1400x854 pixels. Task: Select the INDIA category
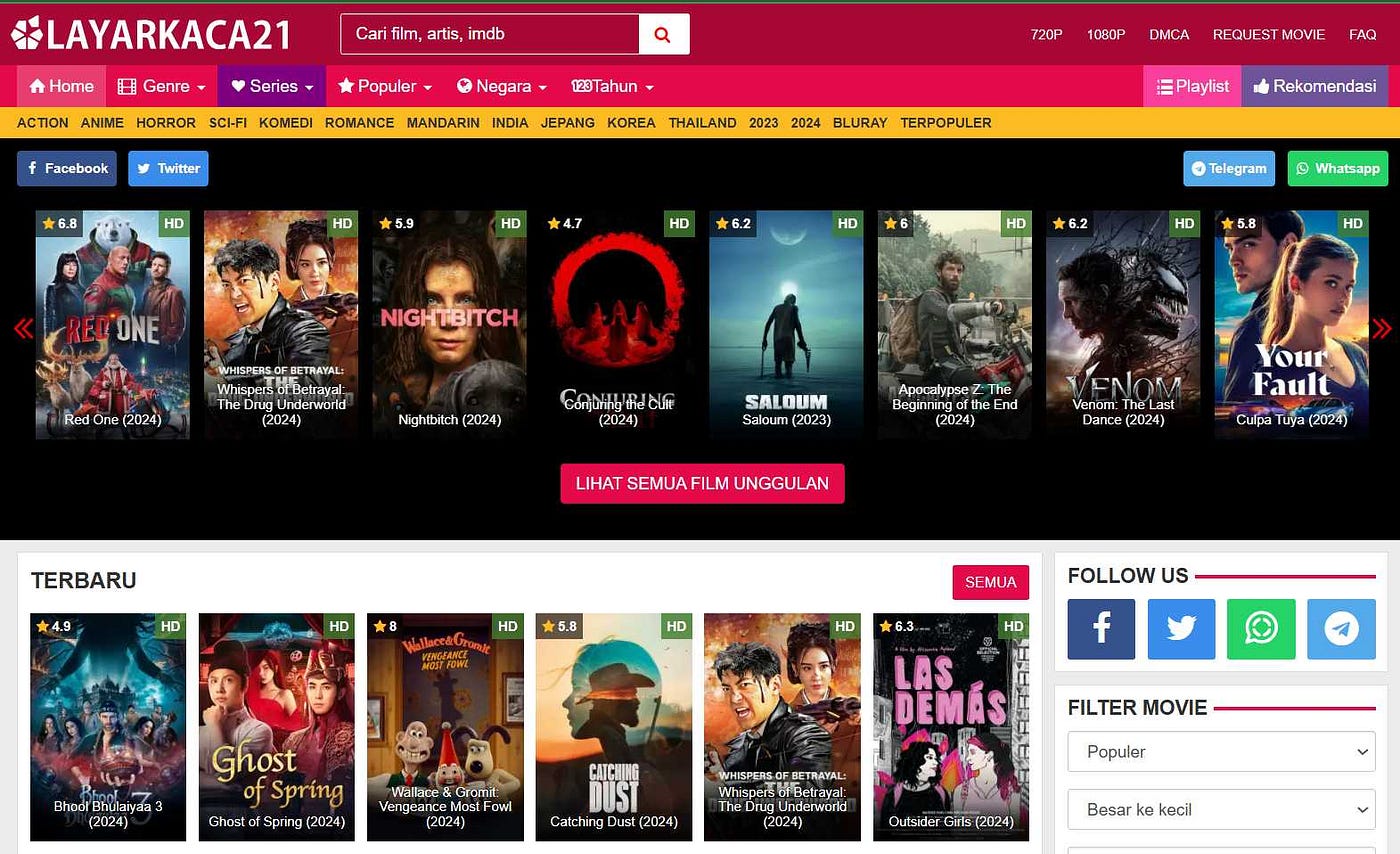tap(510, 123)
